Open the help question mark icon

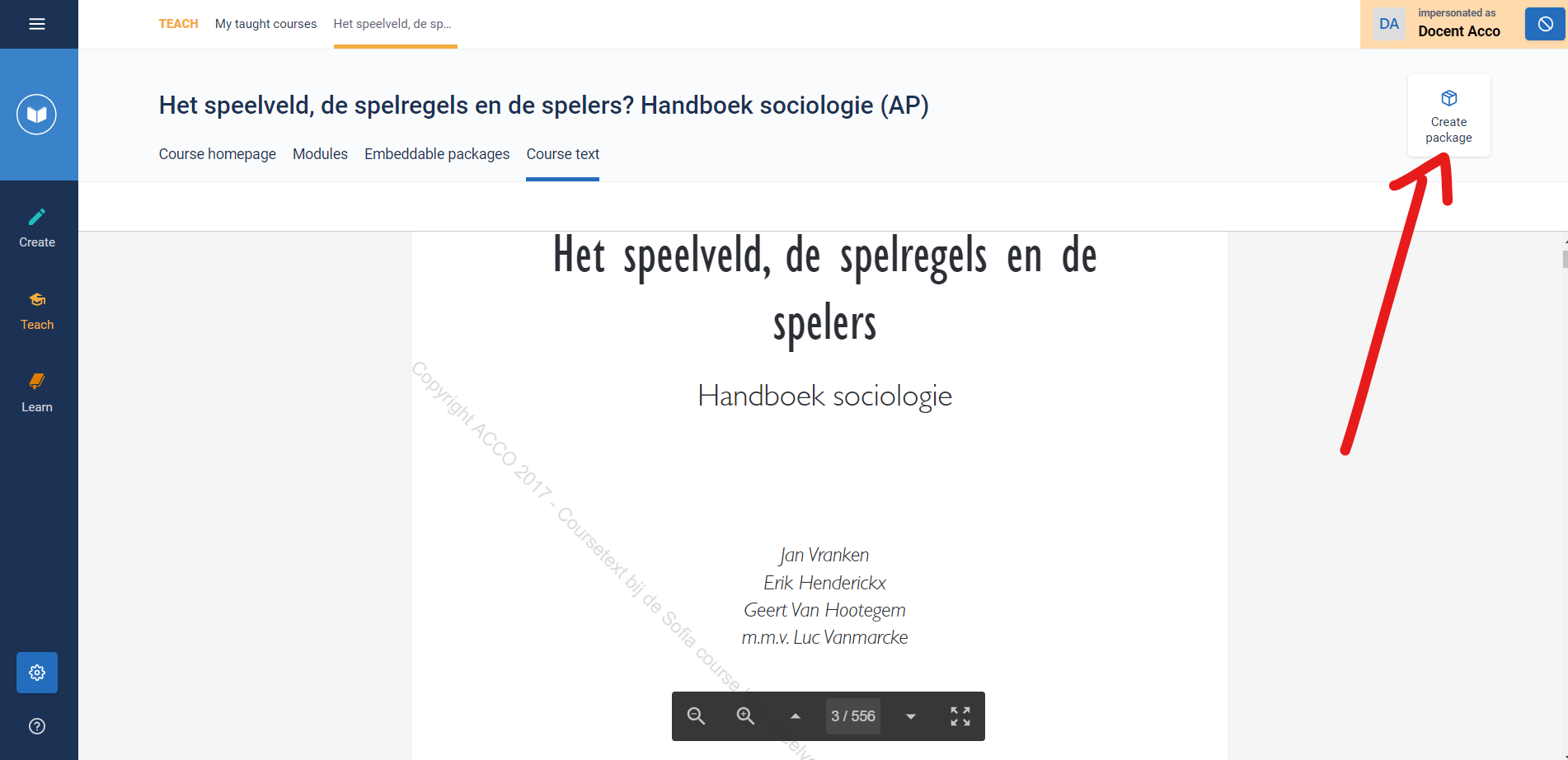click(37, 726)
